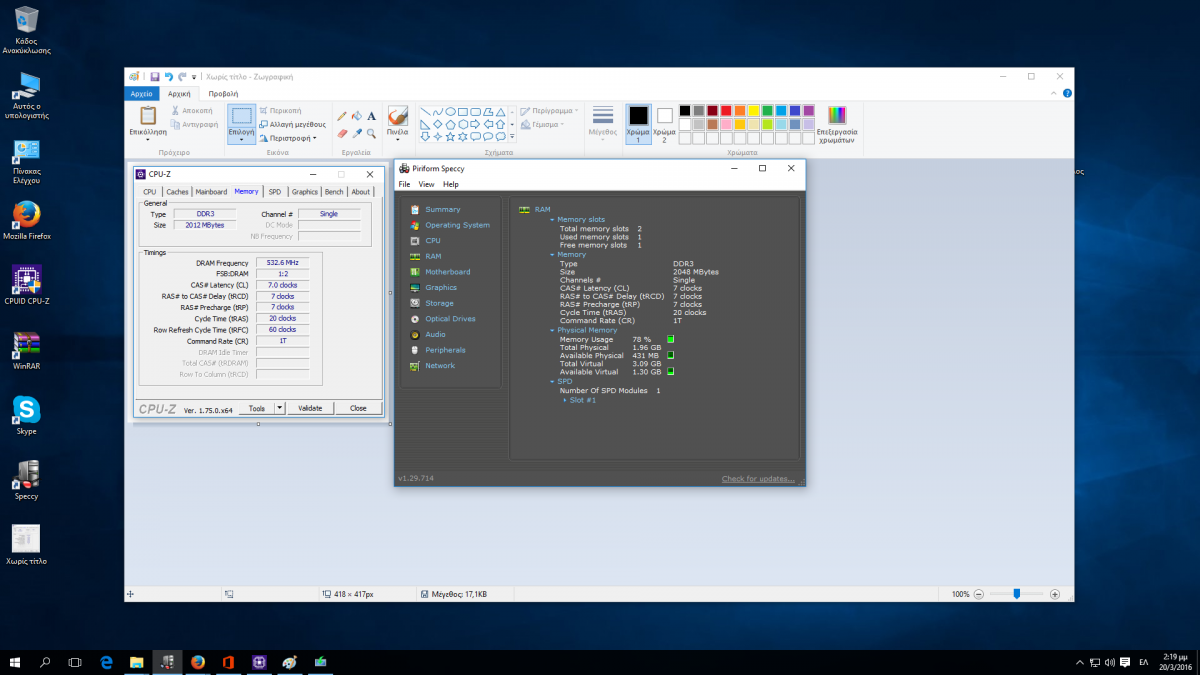Choose the Five-point star shape
The image size is (1200, 675).
tap(450, 136)
